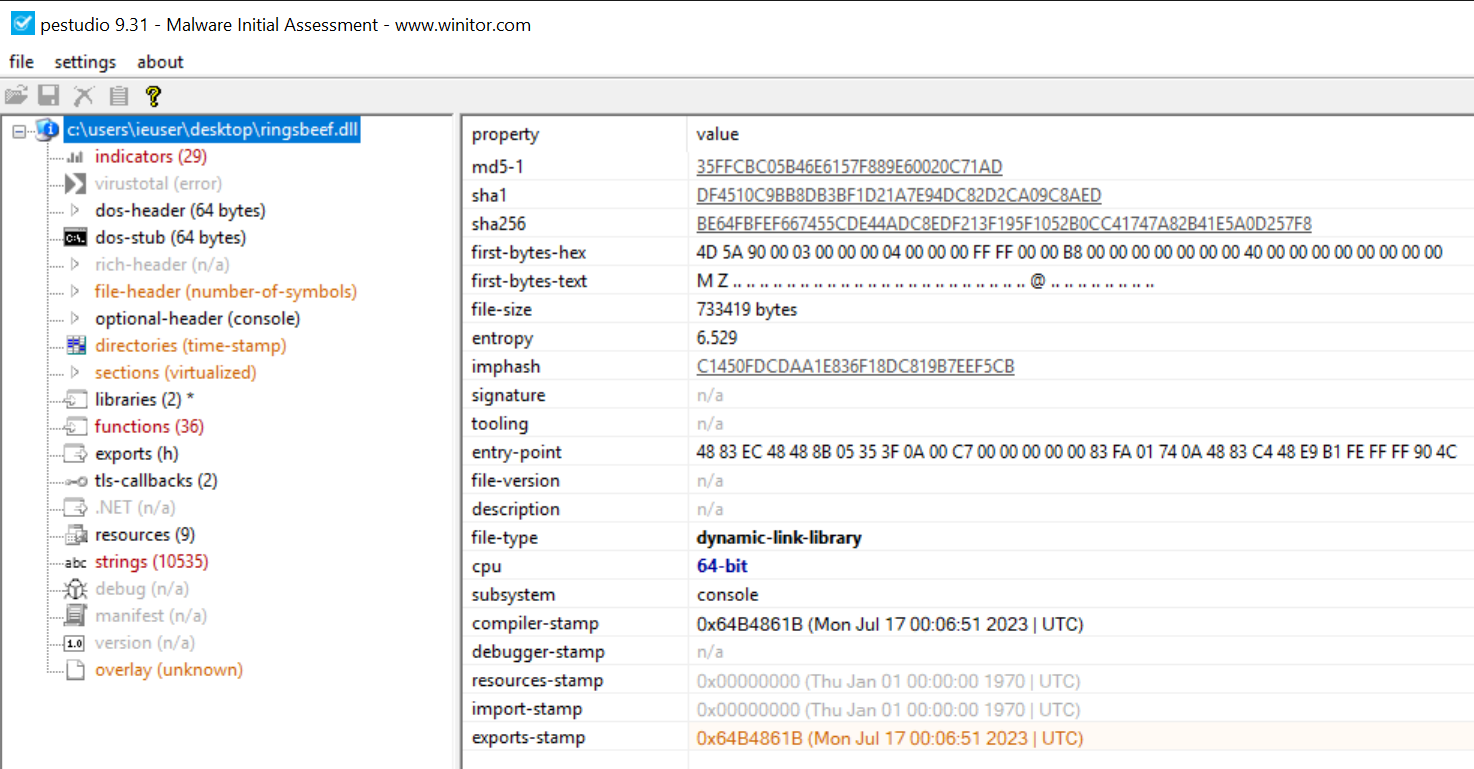Open the md5 hash link
The width and height of the screenshot is (1474, 769).
click(849, 167)
